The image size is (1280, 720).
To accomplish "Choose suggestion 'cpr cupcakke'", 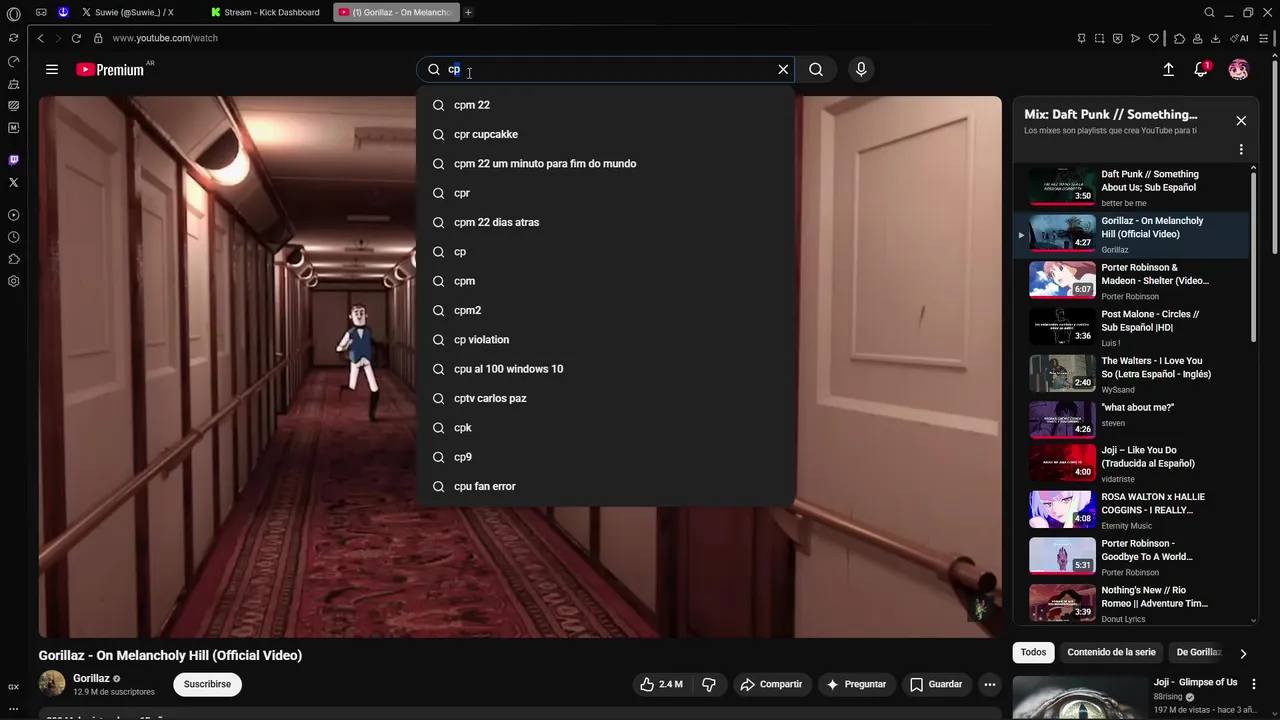I will pos(606,134).
